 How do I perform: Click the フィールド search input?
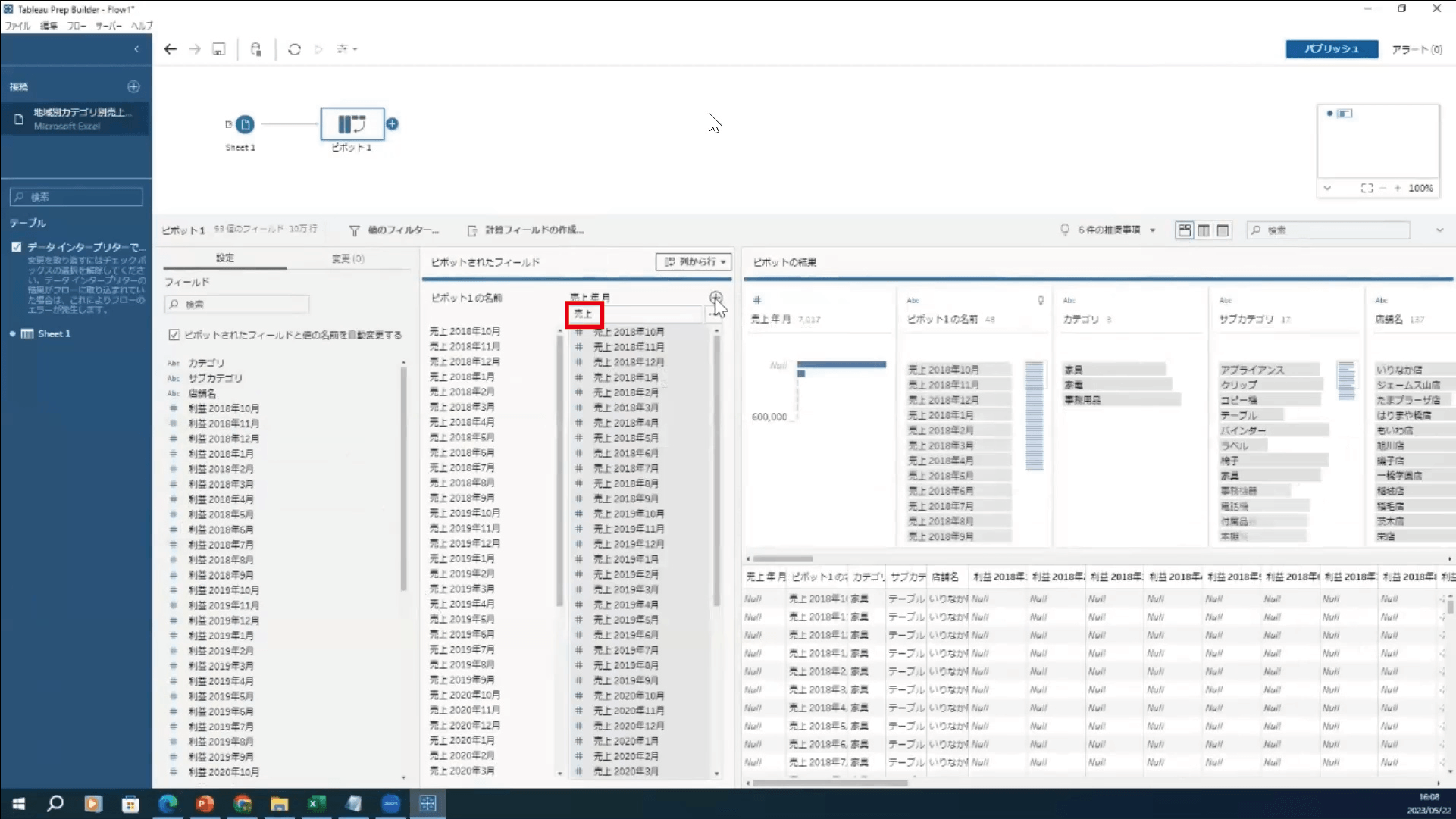[x=236, y=305]
